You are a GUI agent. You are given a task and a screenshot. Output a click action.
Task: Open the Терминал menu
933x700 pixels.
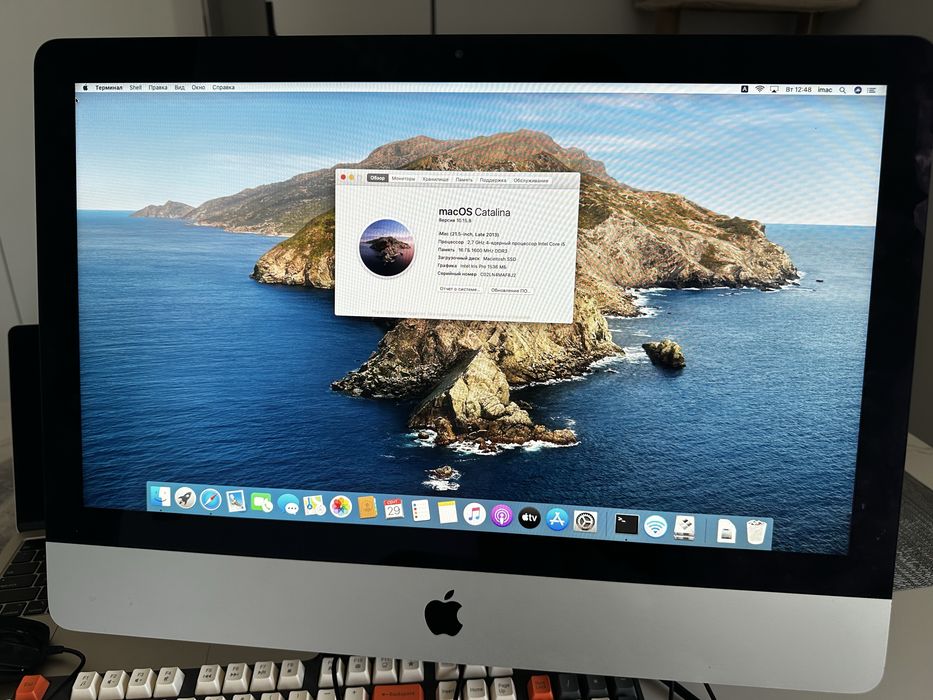click(x=109, y=88)
